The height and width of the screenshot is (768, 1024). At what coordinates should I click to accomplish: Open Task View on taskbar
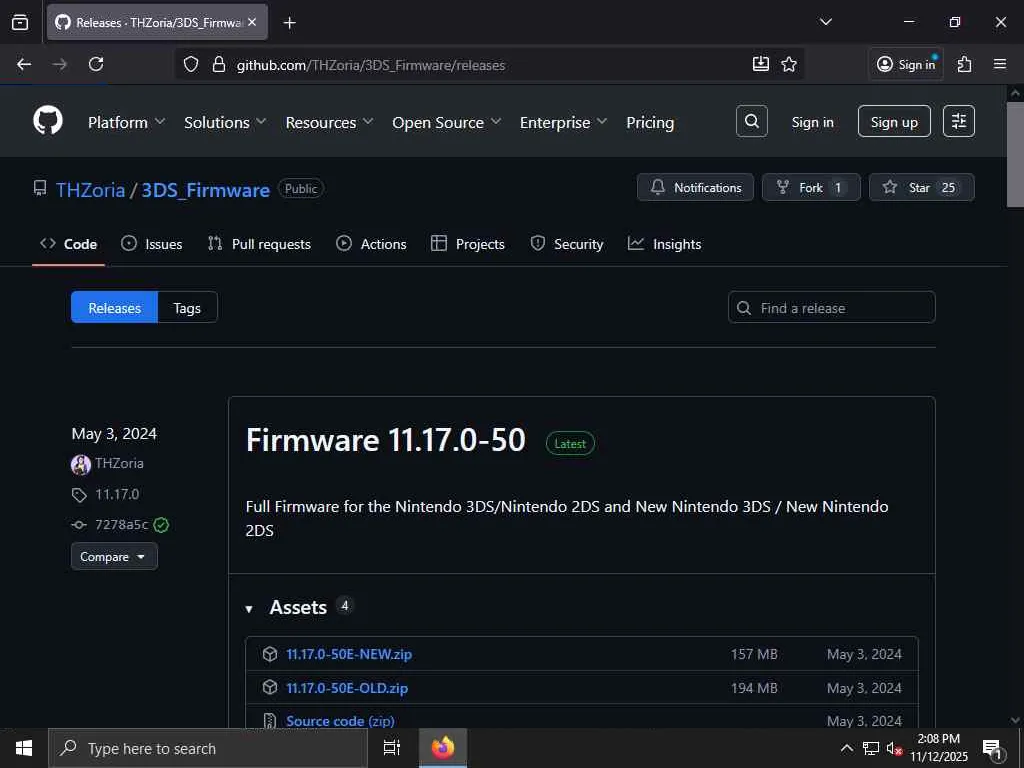pos(392,748)
